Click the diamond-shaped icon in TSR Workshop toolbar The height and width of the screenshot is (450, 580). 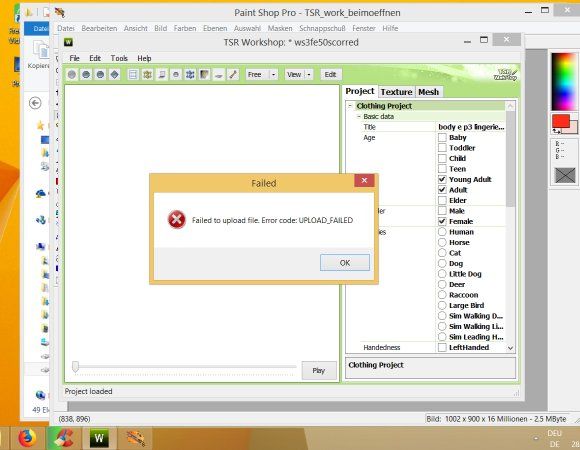115,74
